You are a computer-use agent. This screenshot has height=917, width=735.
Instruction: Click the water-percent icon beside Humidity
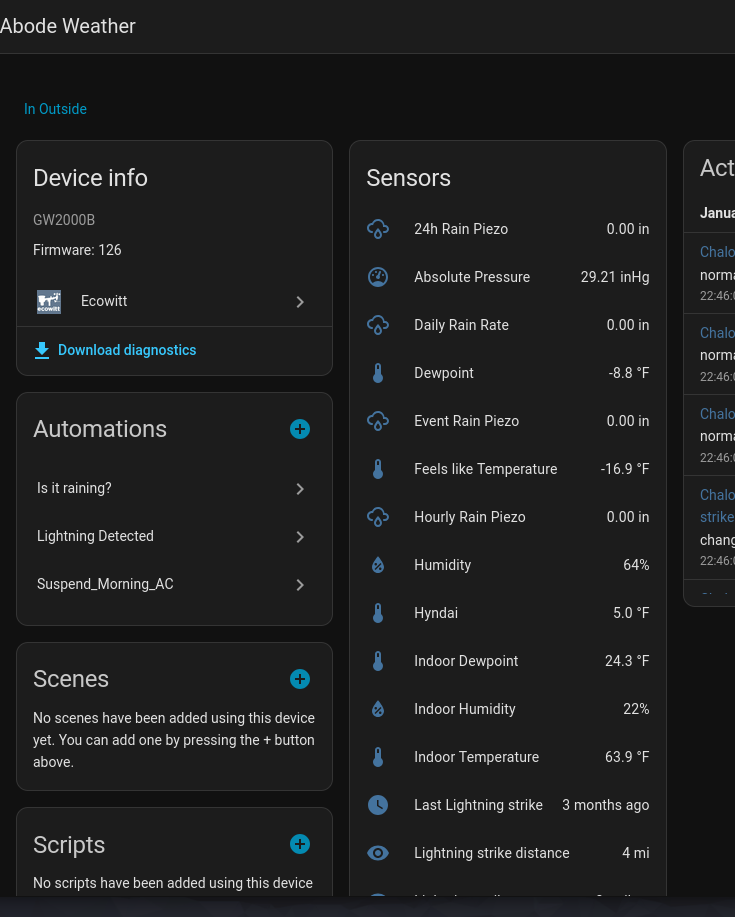[378, 565]
